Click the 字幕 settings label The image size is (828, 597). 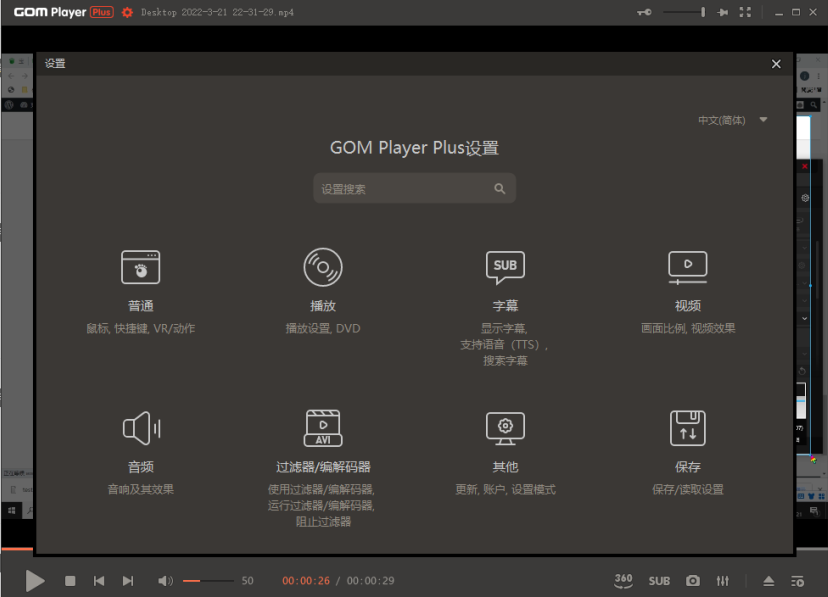click(x=505, y=306)
